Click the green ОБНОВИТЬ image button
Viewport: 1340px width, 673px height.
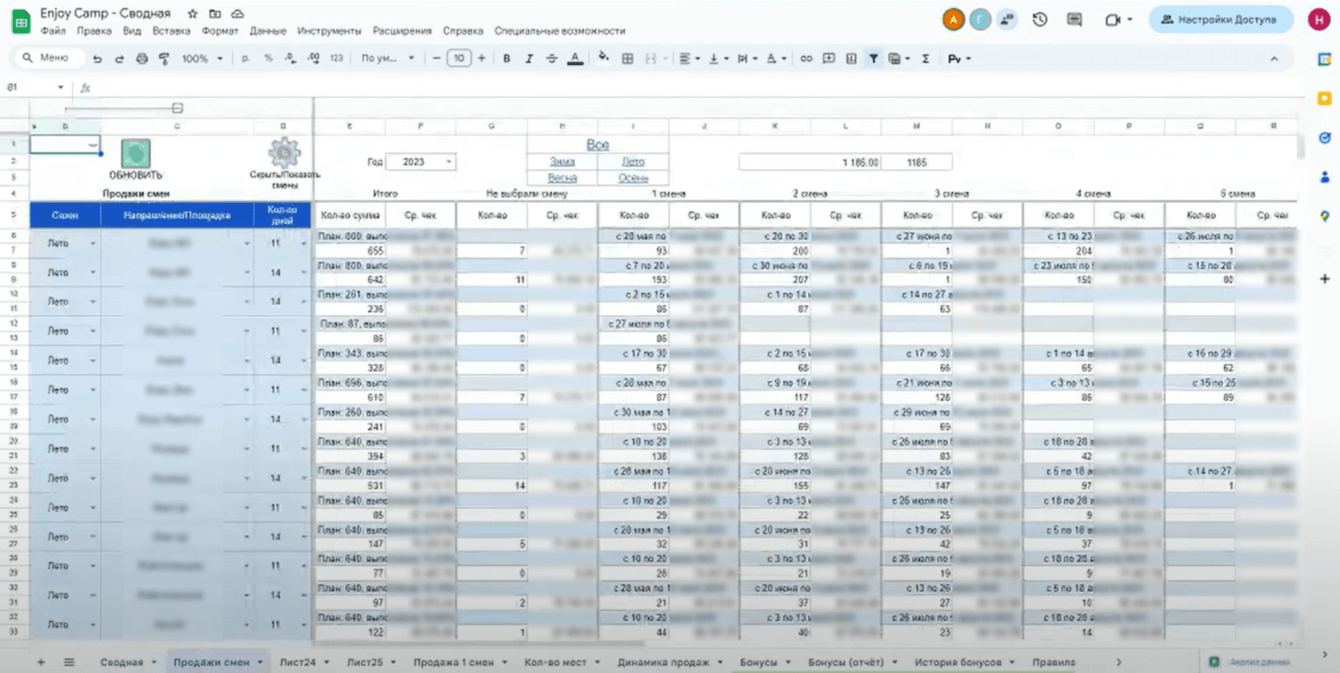(135, 153)
